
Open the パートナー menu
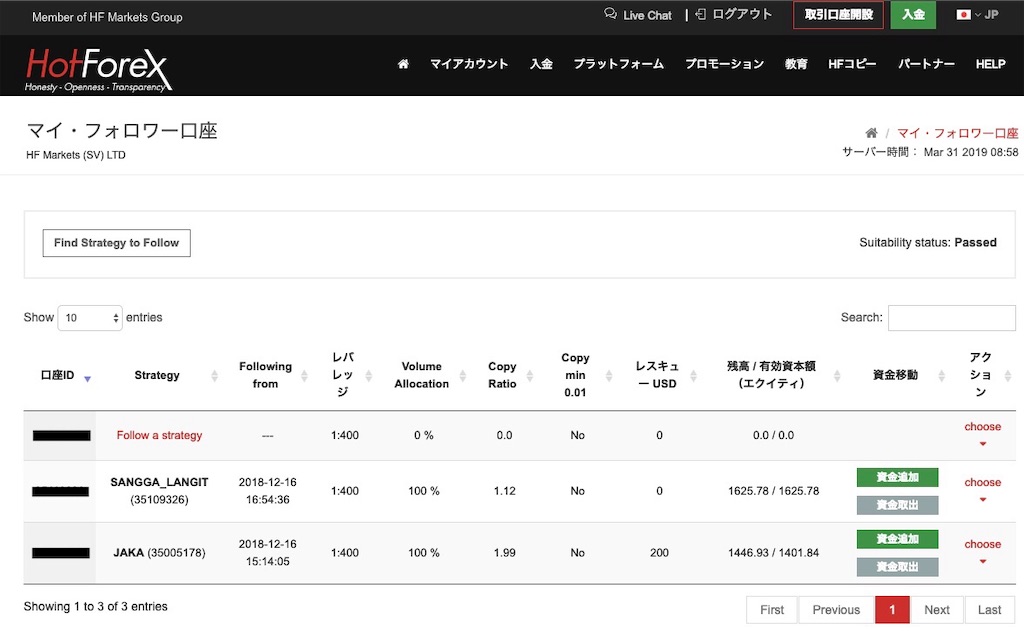[926, 64]
